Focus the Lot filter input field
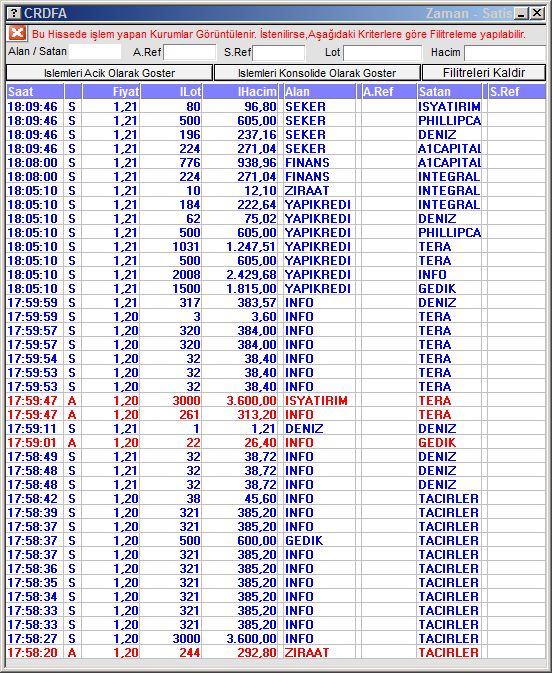This screenshot has height=673, width=552. [x=383, y=53]
